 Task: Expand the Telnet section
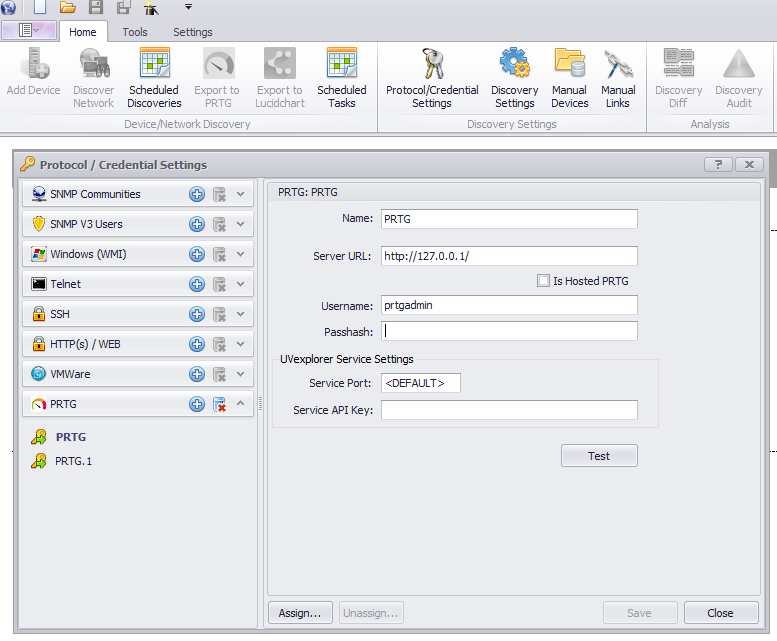240,284
